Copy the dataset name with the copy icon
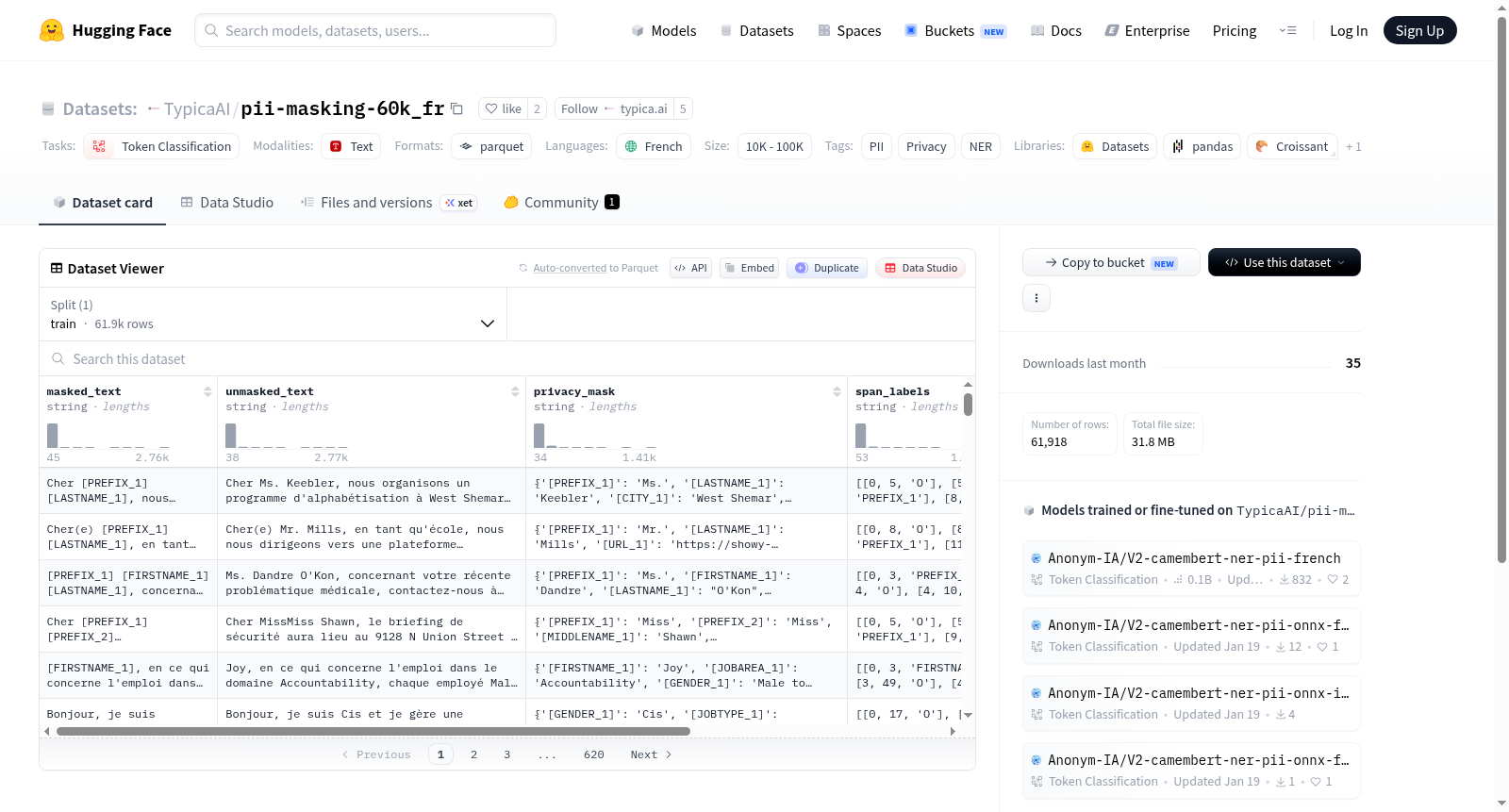Viewport: 1509px width, 812px height. pos(456,108)
